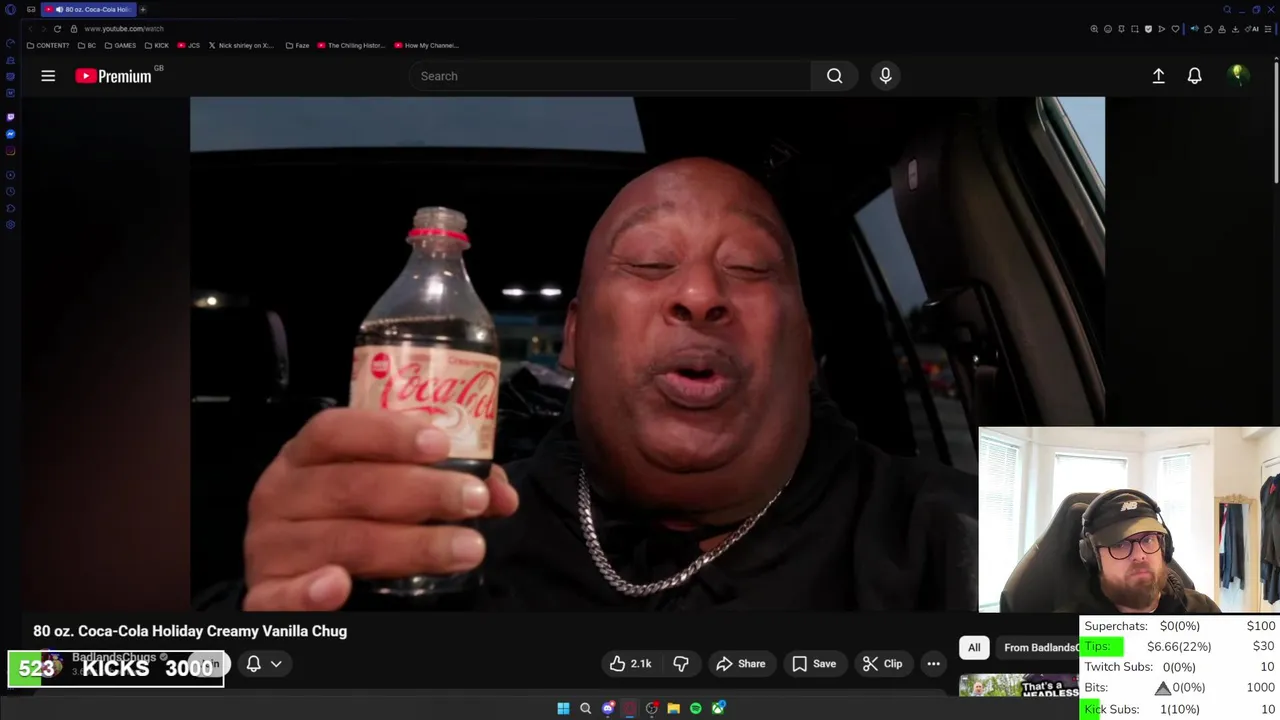This screenshot has width=1280, height=720.
Task: Open the YouTube hamburger guide menu
Action: click(x=48, y=76)
